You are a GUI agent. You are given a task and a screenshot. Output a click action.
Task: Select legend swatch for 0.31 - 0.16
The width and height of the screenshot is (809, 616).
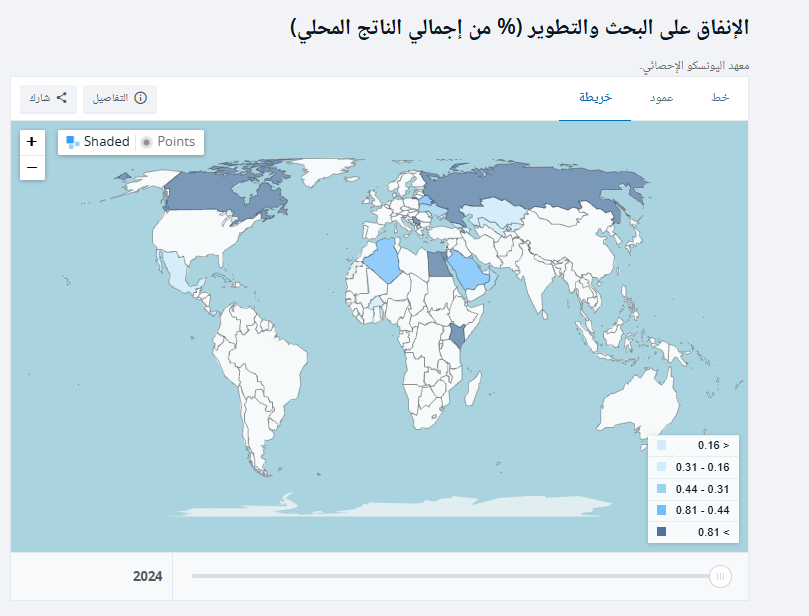tap(661, 467)
